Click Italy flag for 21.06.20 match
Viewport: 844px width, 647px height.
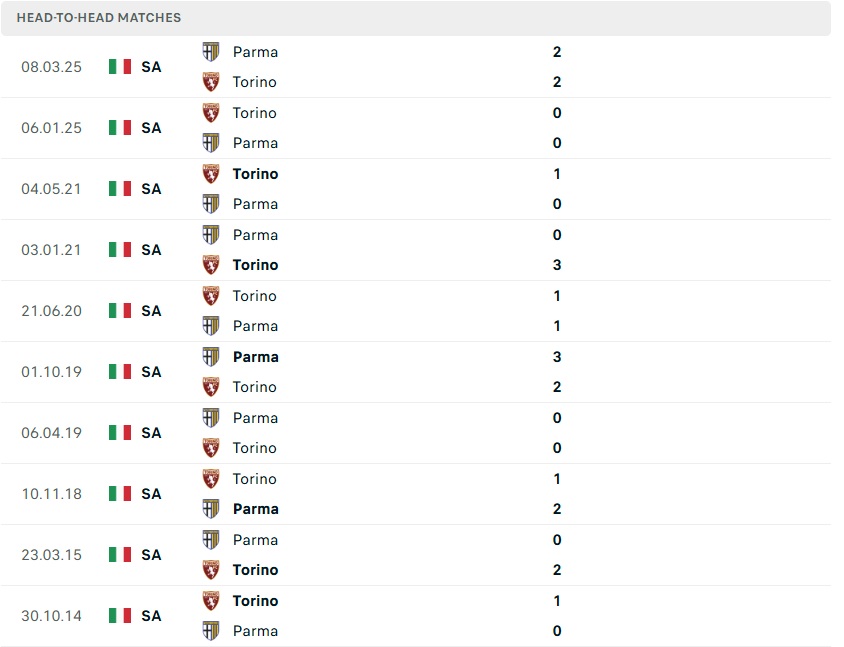120,311
